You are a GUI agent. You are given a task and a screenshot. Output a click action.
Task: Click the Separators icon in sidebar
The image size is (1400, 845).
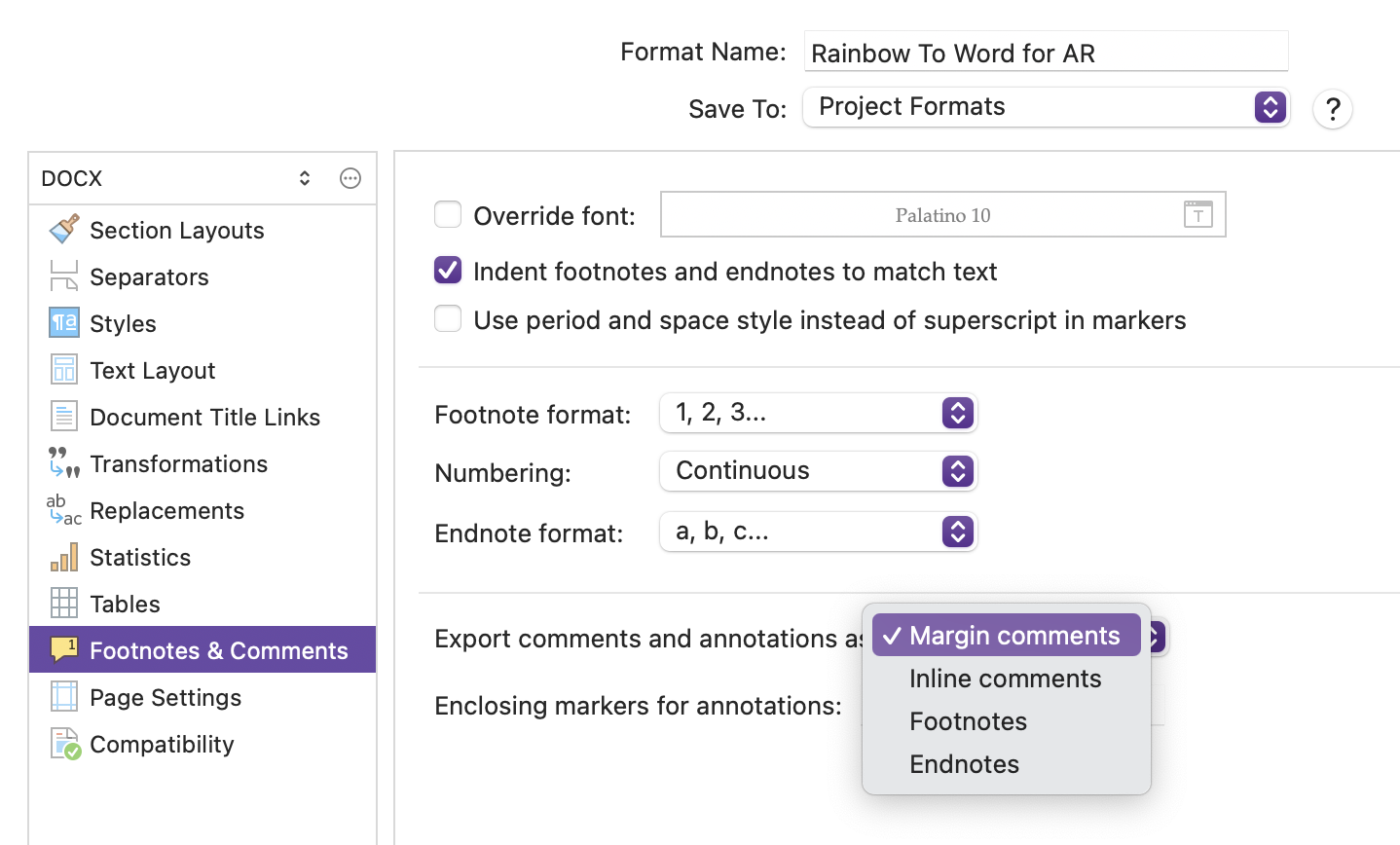[64, 276]
